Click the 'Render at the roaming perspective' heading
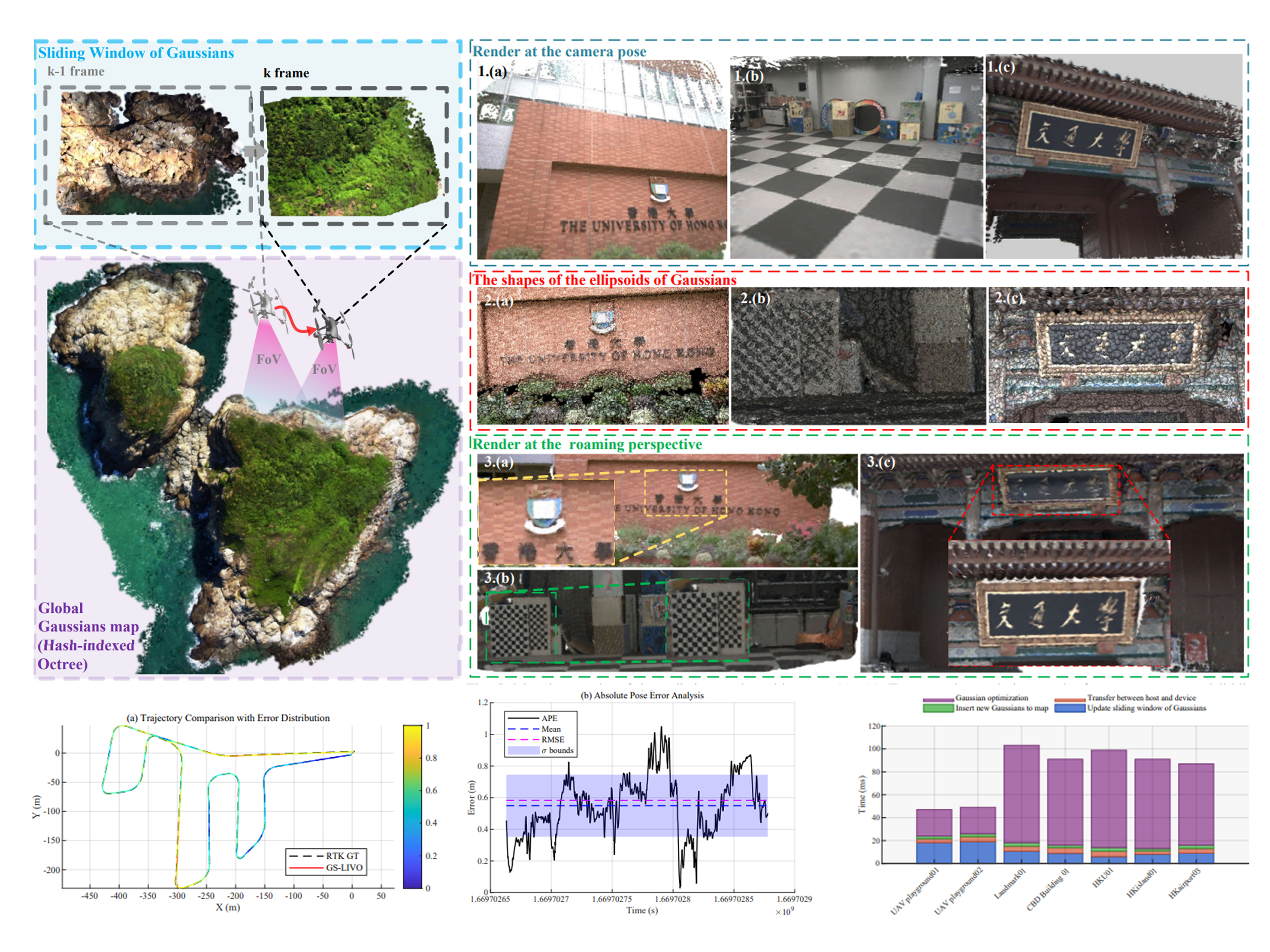 point(587,445)
